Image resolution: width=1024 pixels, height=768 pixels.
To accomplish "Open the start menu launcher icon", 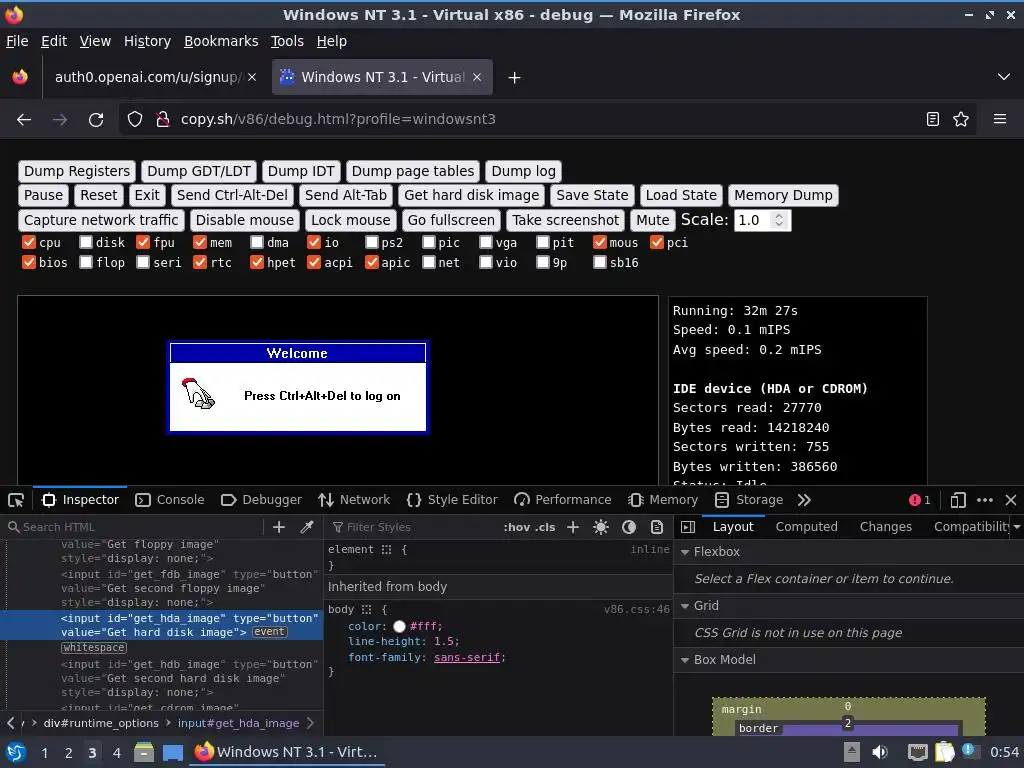I will tap(16, 752).
